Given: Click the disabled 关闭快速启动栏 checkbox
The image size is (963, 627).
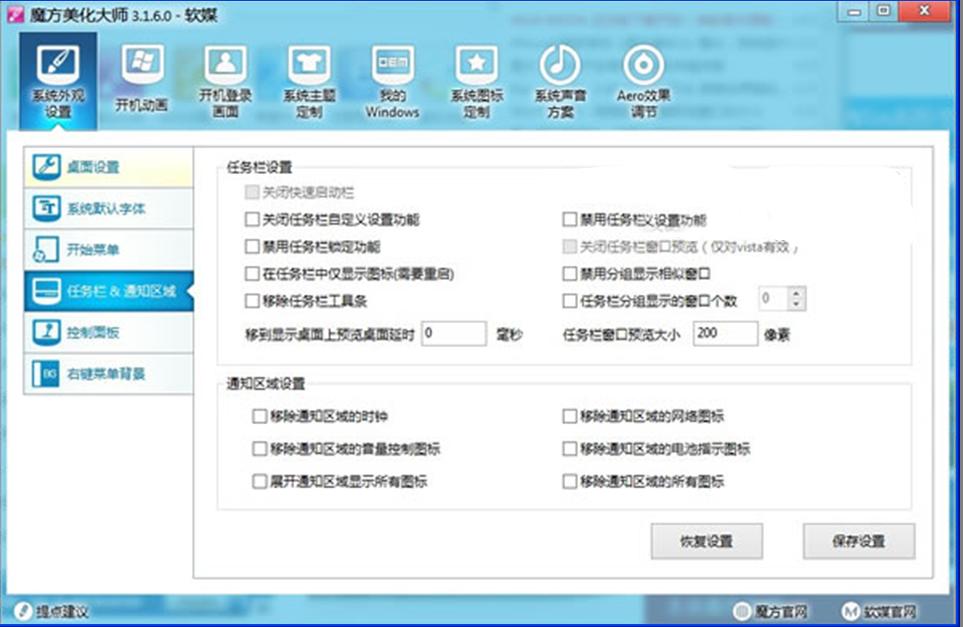Looking at the screenshot, I should coord(252,192).
